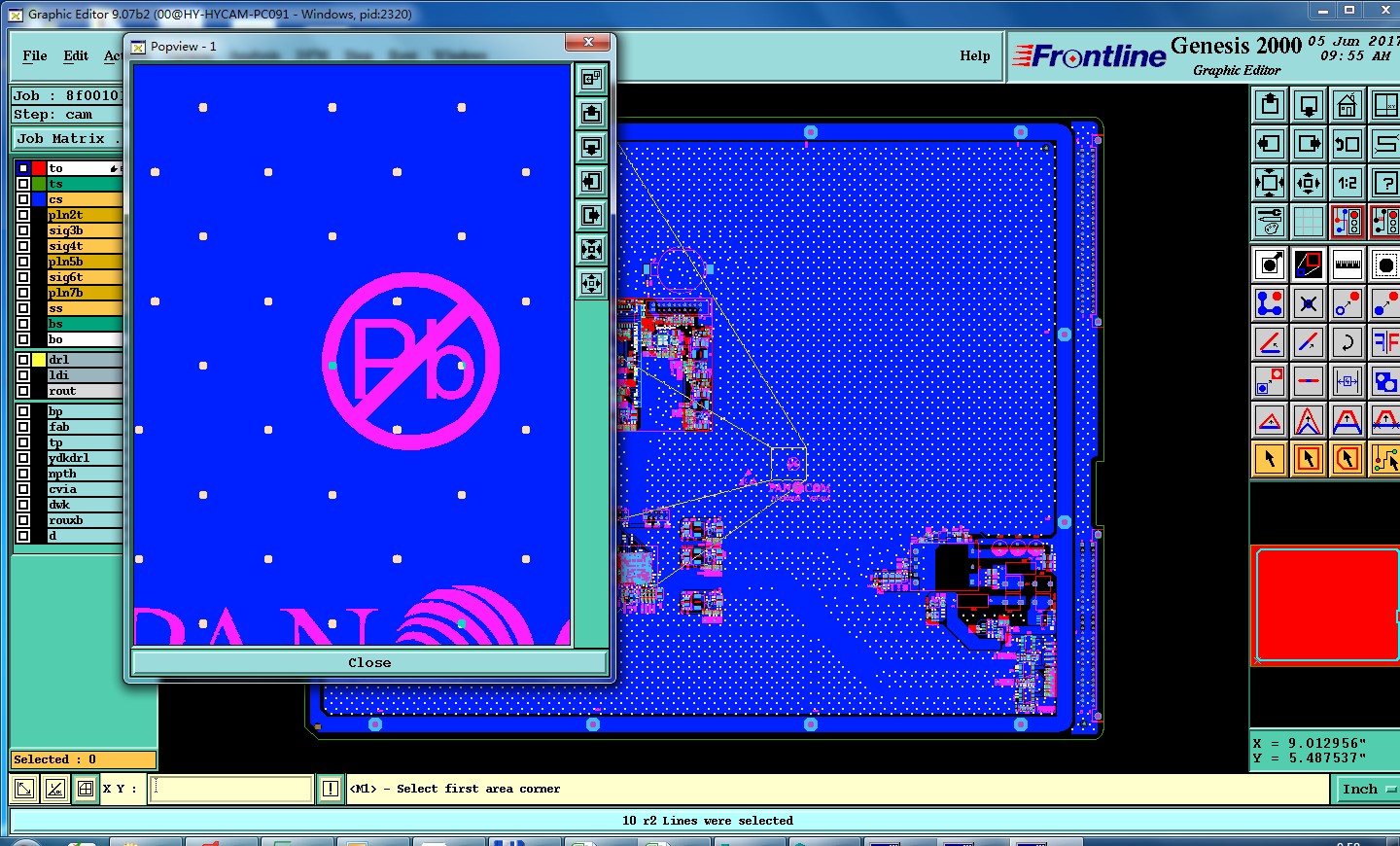Click Popview pan down icon
This screenshot has width=1400, height=846.
(591, 147)
